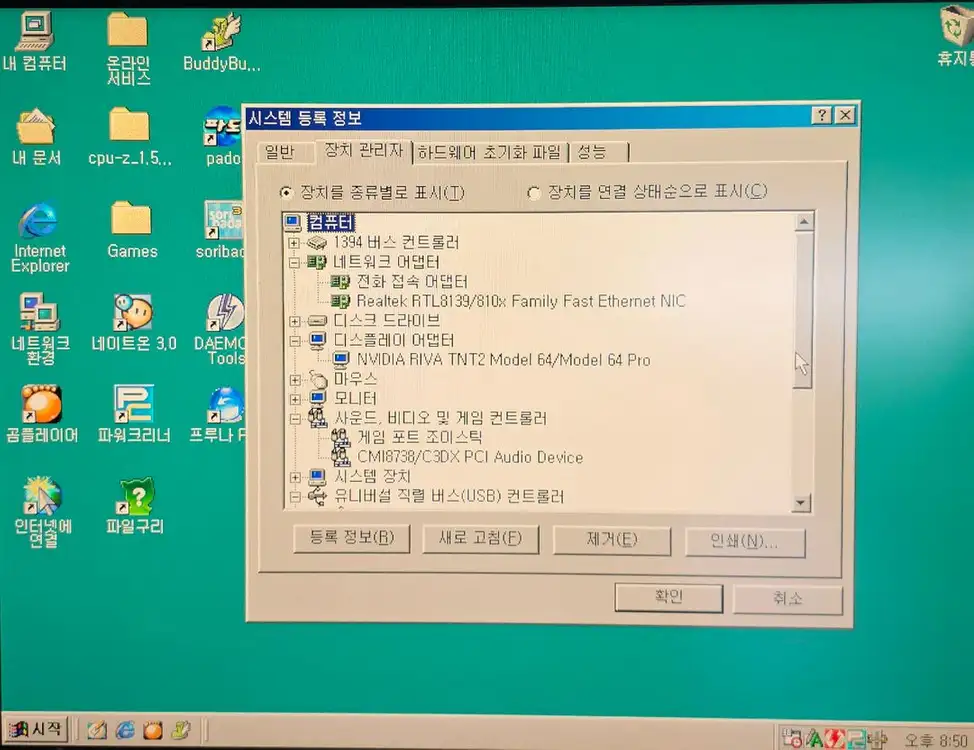Expand the 시스템 장치 node

coord(296,477)
